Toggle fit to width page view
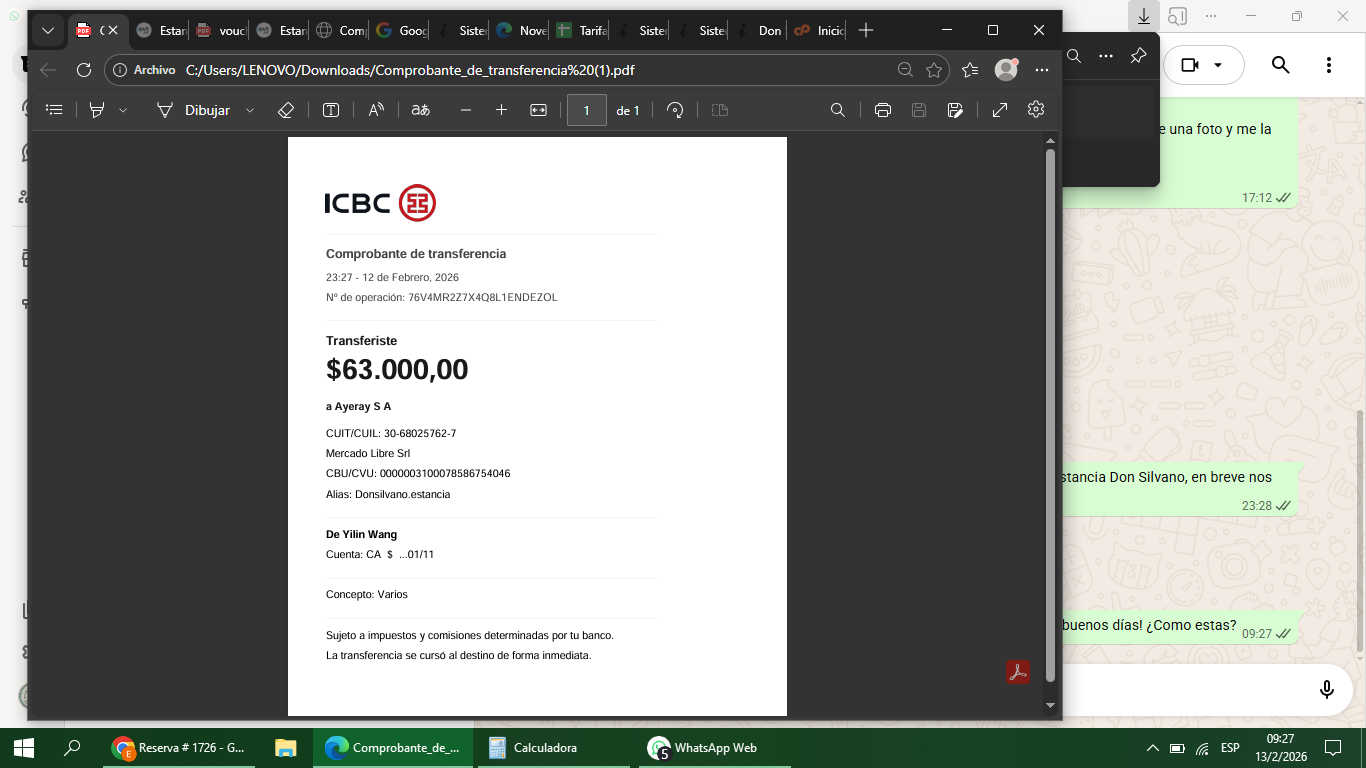Screen dimensions: 1366x768 click(538, 110)
